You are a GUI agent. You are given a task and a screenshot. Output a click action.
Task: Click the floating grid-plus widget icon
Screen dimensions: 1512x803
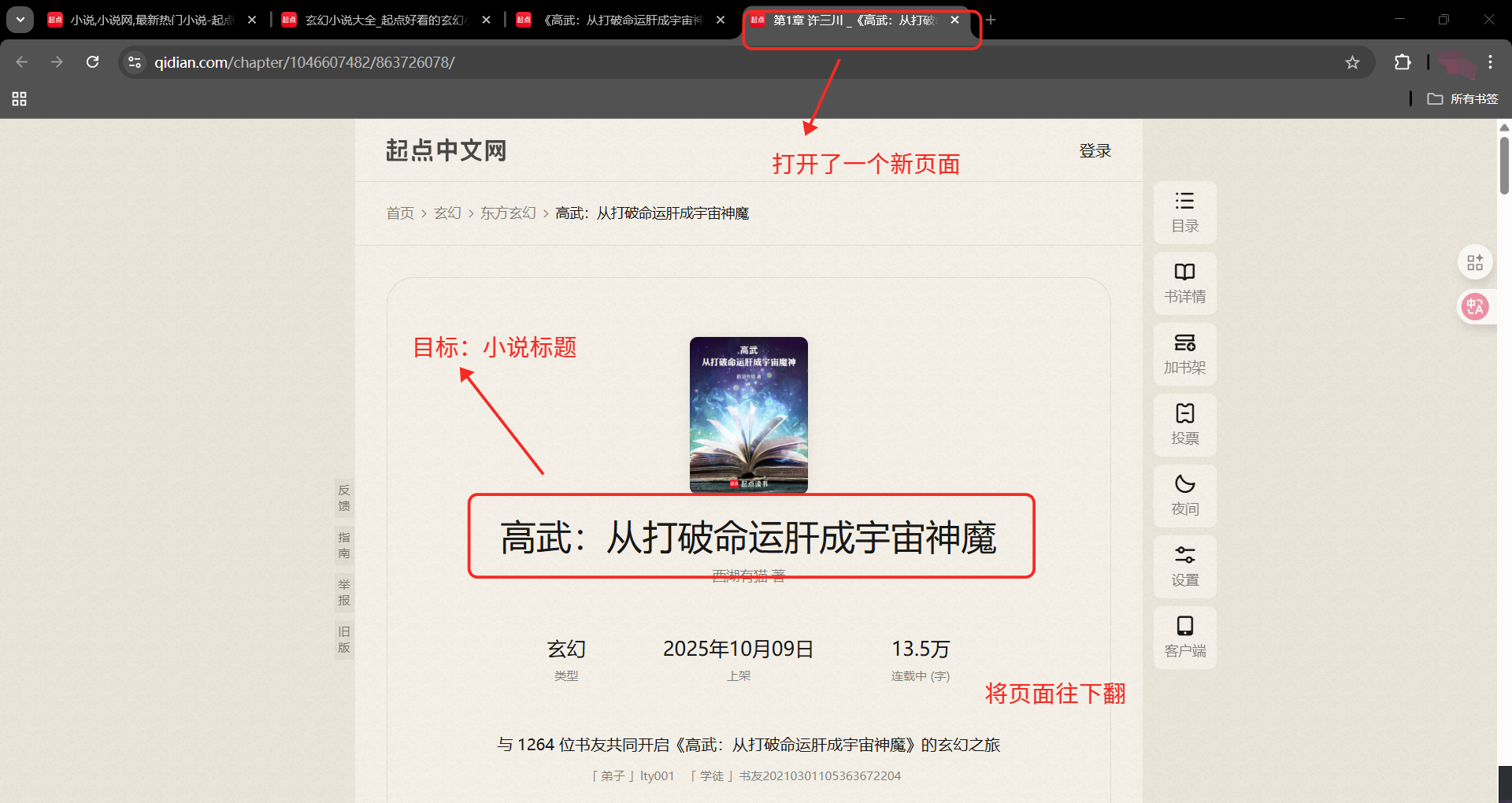click(x=1475, y=262)
